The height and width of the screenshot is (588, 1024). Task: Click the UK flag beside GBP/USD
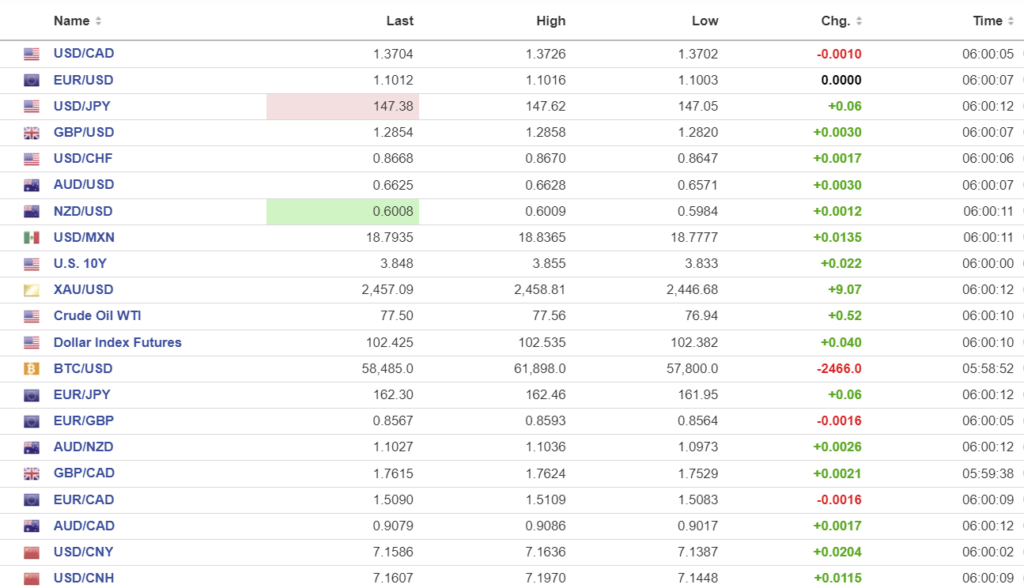[x=32, y=133]
